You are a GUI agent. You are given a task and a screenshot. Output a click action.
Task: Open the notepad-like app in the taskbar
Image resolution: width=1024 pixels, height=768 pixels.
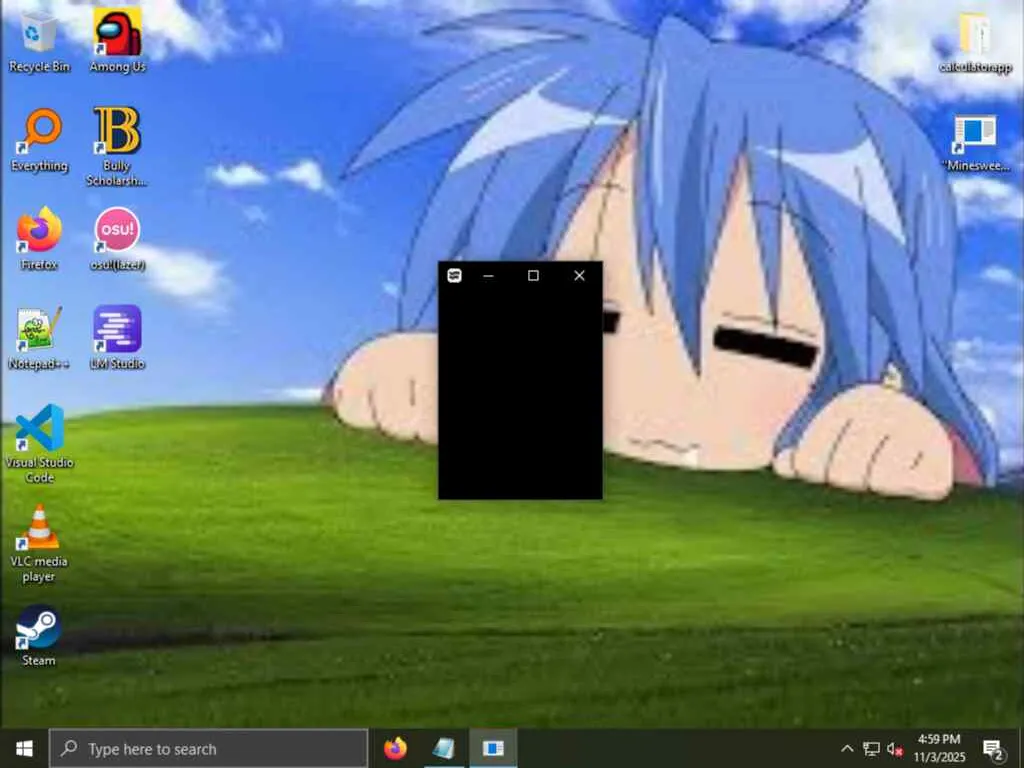444,748
